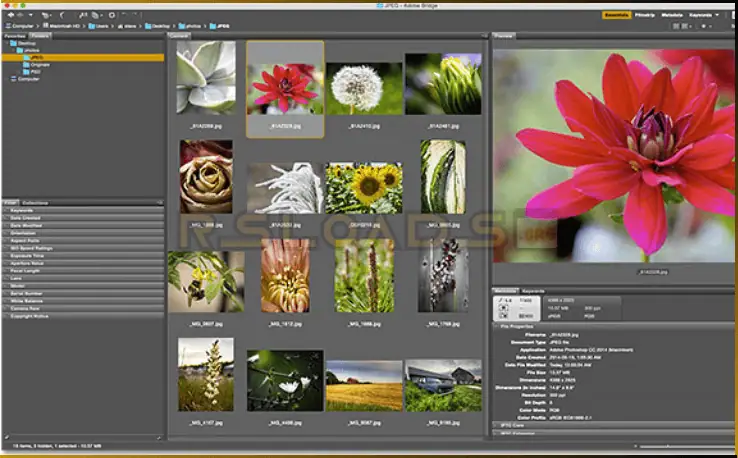Select the PSD folder in the tree
Image resolution: width=738 pixels, height=458 pixels.
coord(32,72)
